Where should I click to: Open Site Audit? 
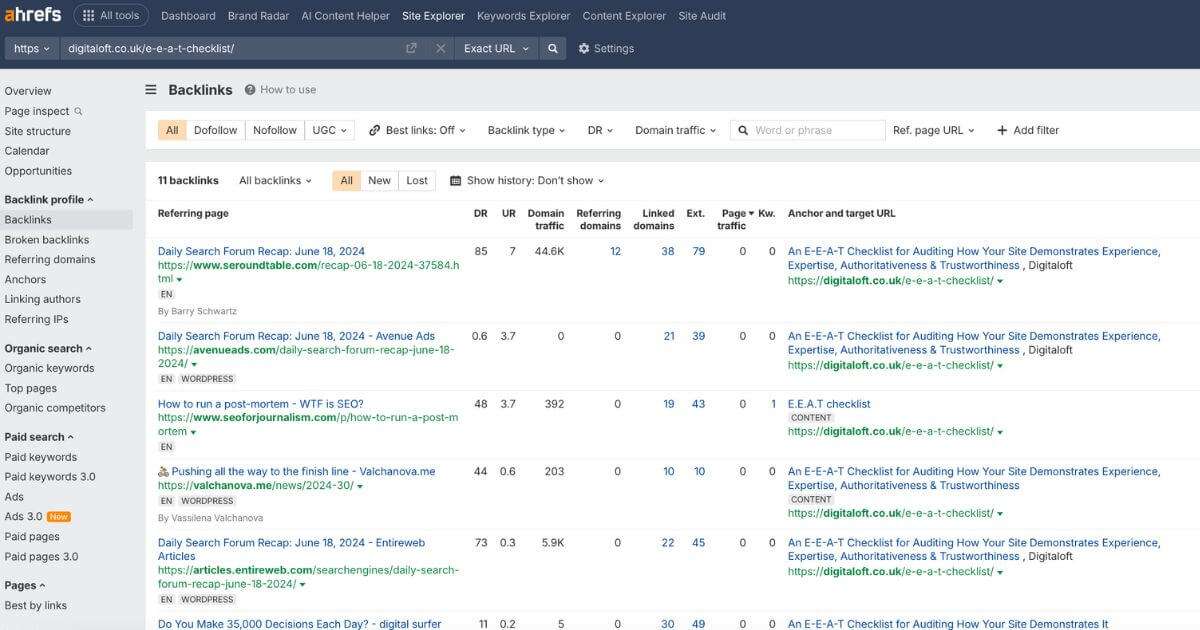[702, 16]
